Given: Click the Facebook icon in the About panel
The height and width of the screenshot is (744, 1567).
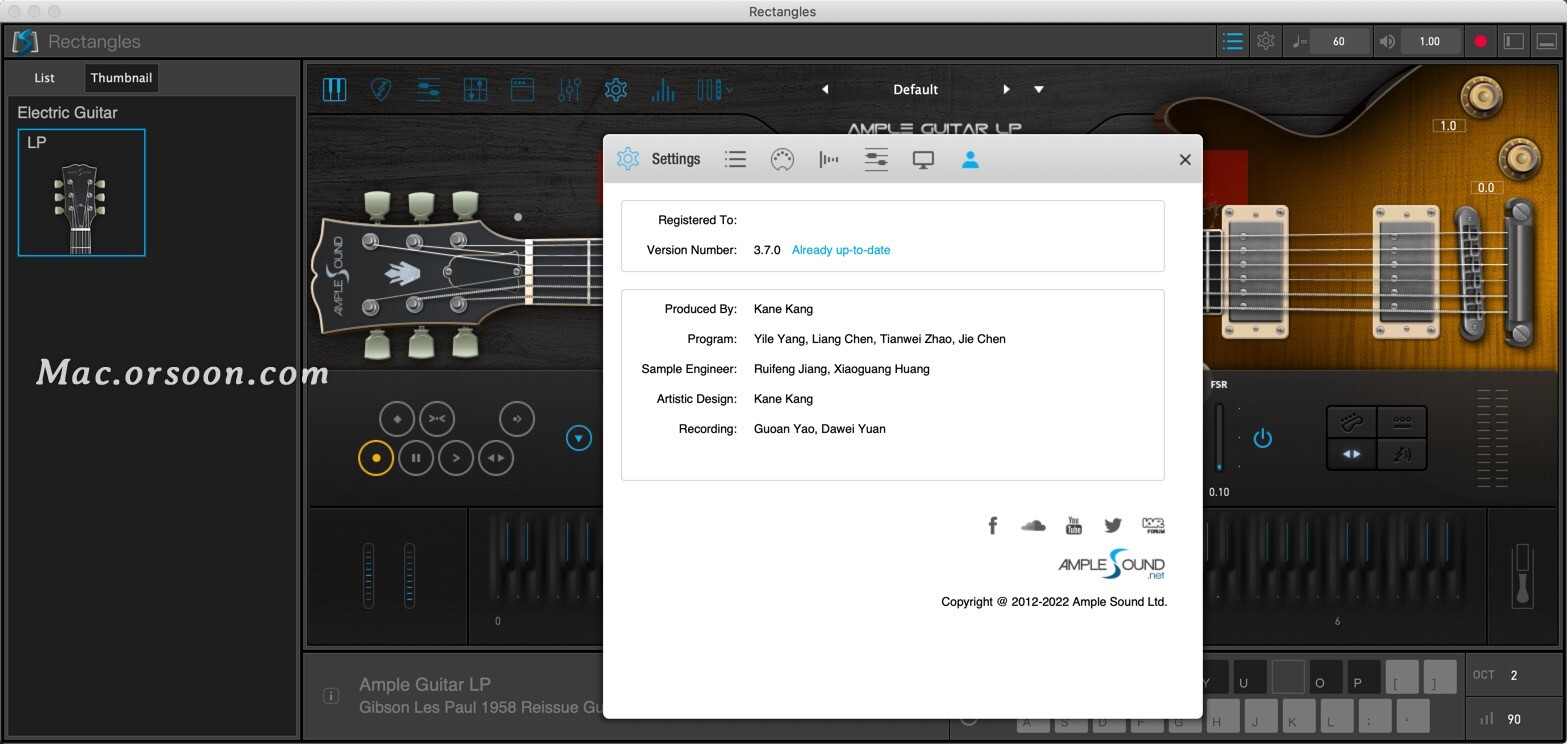Looking at the screenshot, I should (x=992, y=524).
